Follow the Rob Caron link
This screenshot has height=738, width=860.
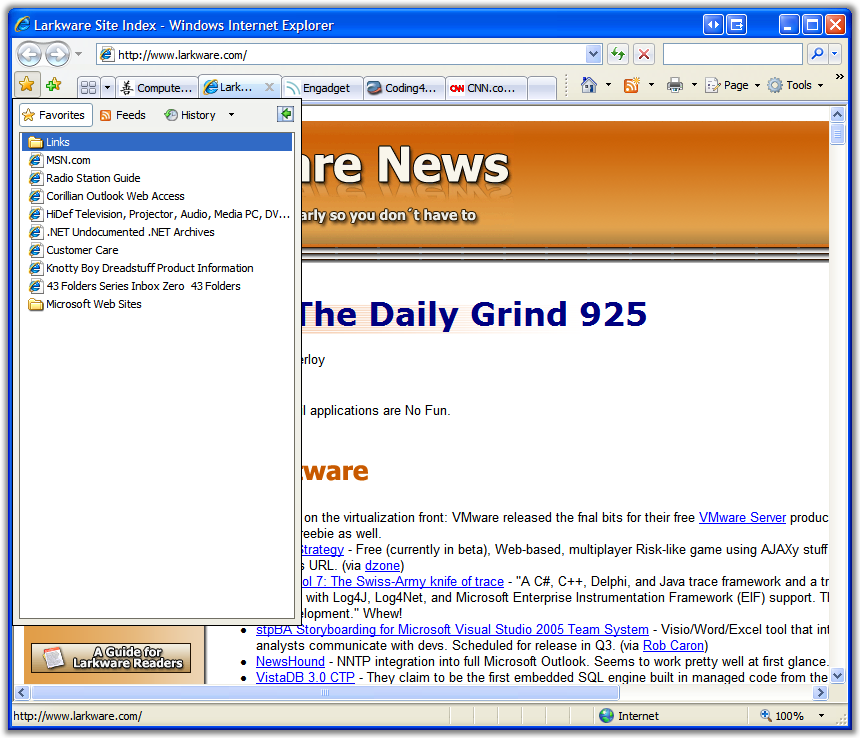(674, 645)
